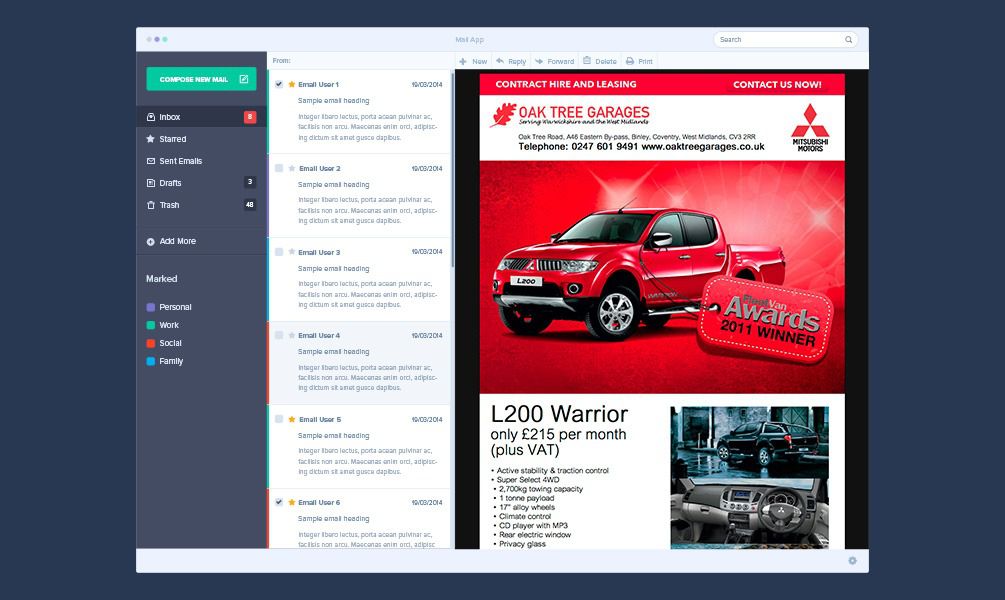Click the message list scrollbar
Image resolution: width=1005 pixels, height=600 pixels.
point(453,170)
